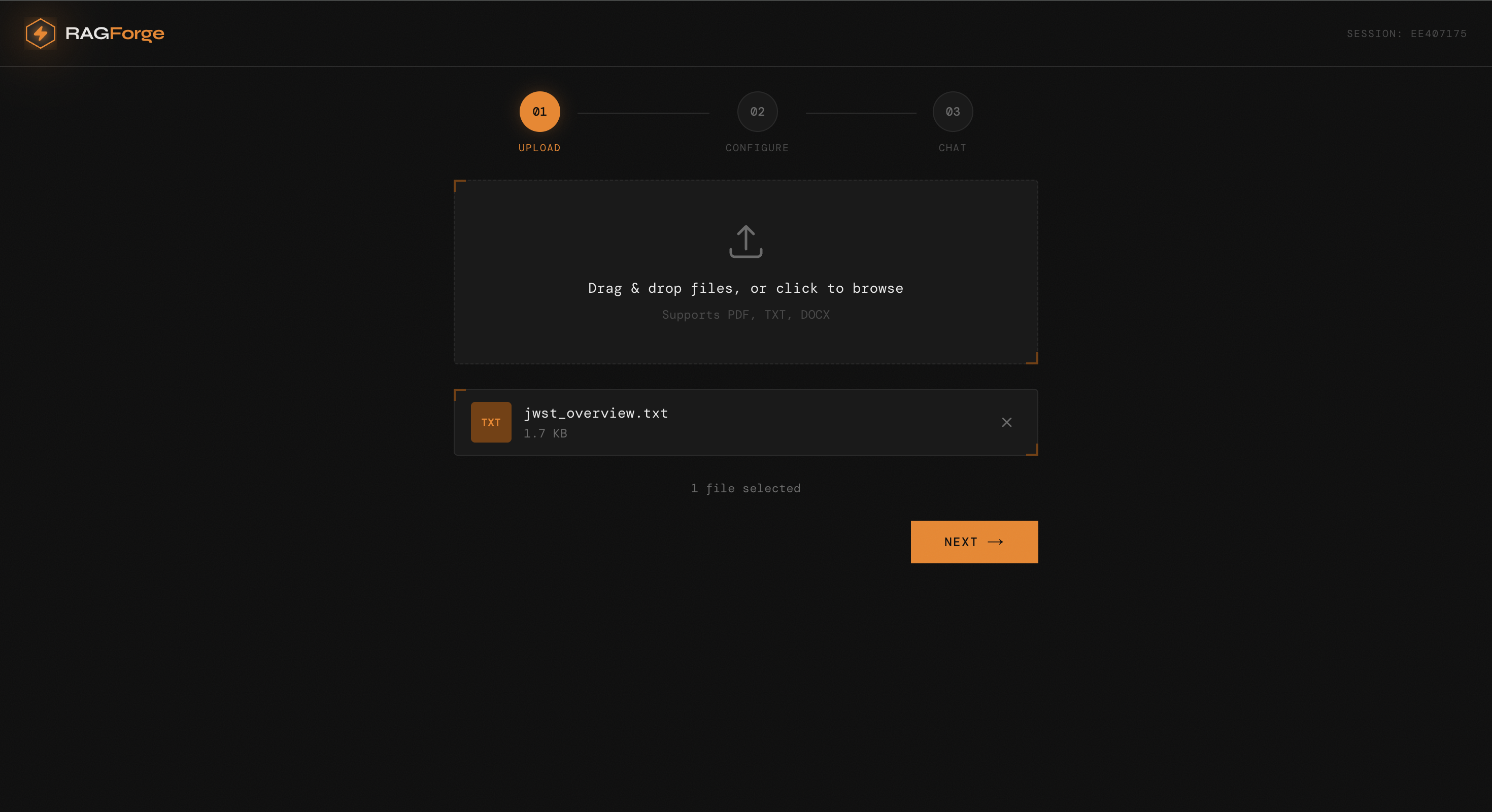Select the jwst_overview.txt file name
This screenshot has height=812, width=1492.
(595, 414)
